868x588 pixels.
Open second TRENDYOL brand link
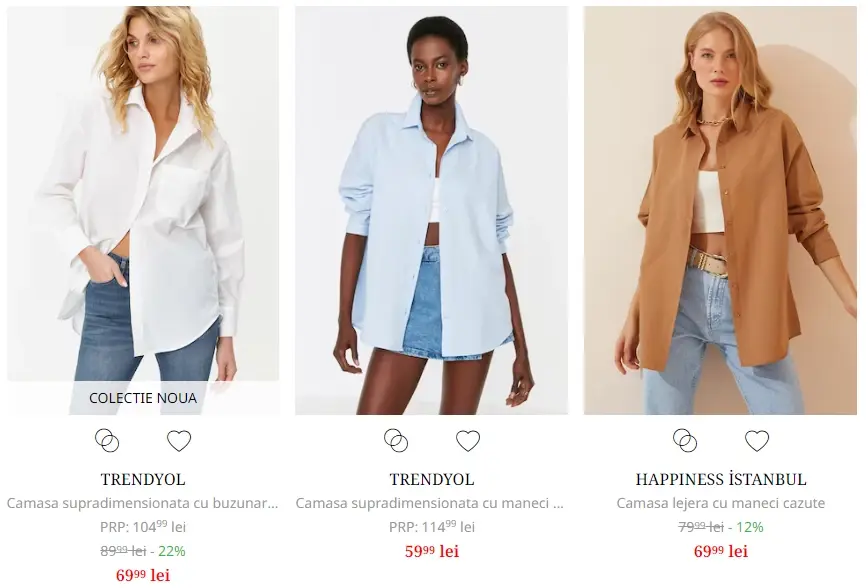[432, 479]
